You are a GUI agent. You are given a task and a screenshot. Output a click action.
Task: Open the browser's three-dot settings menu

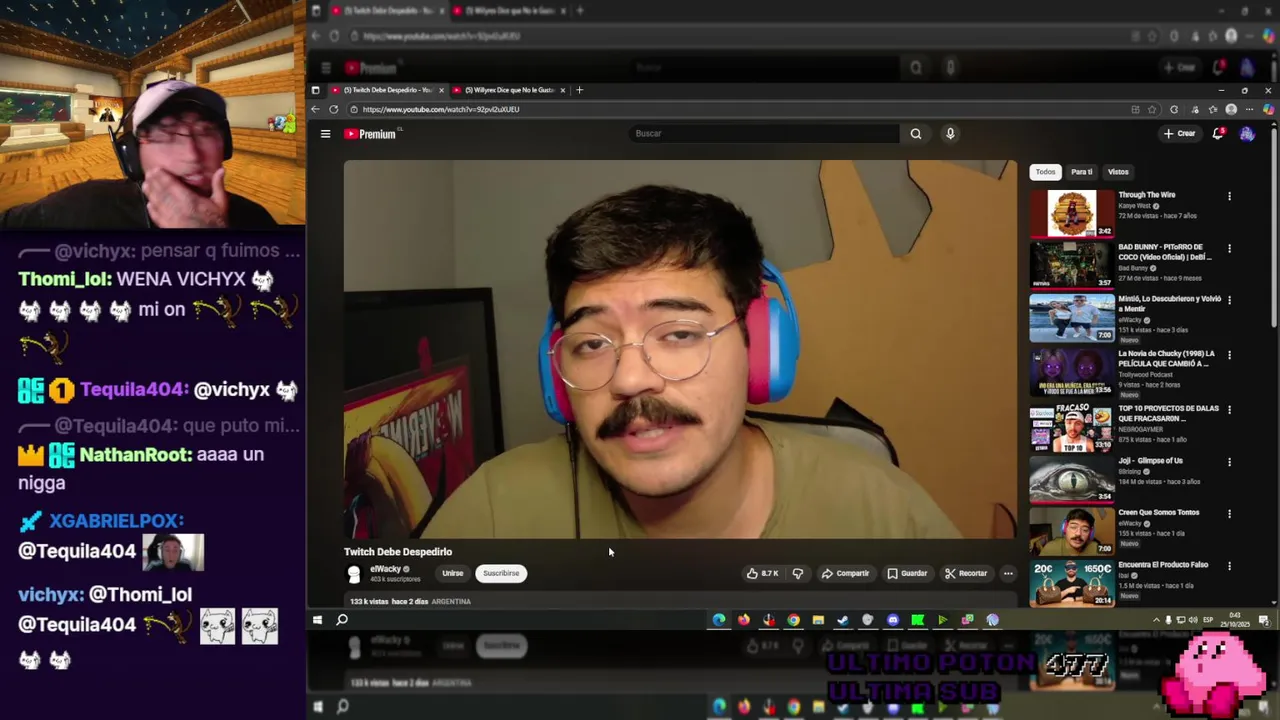[x=1250, y=109]
